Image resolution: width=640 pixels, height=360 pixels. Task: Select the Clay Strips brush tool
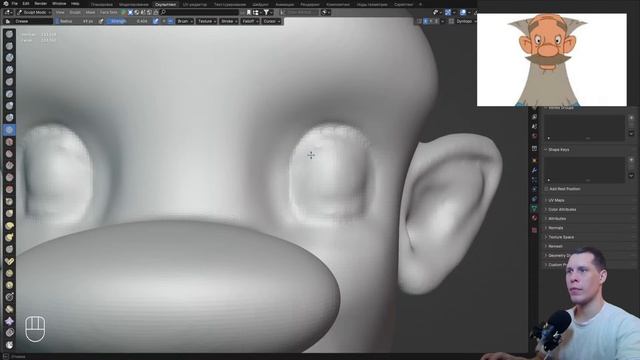(9, 70)
